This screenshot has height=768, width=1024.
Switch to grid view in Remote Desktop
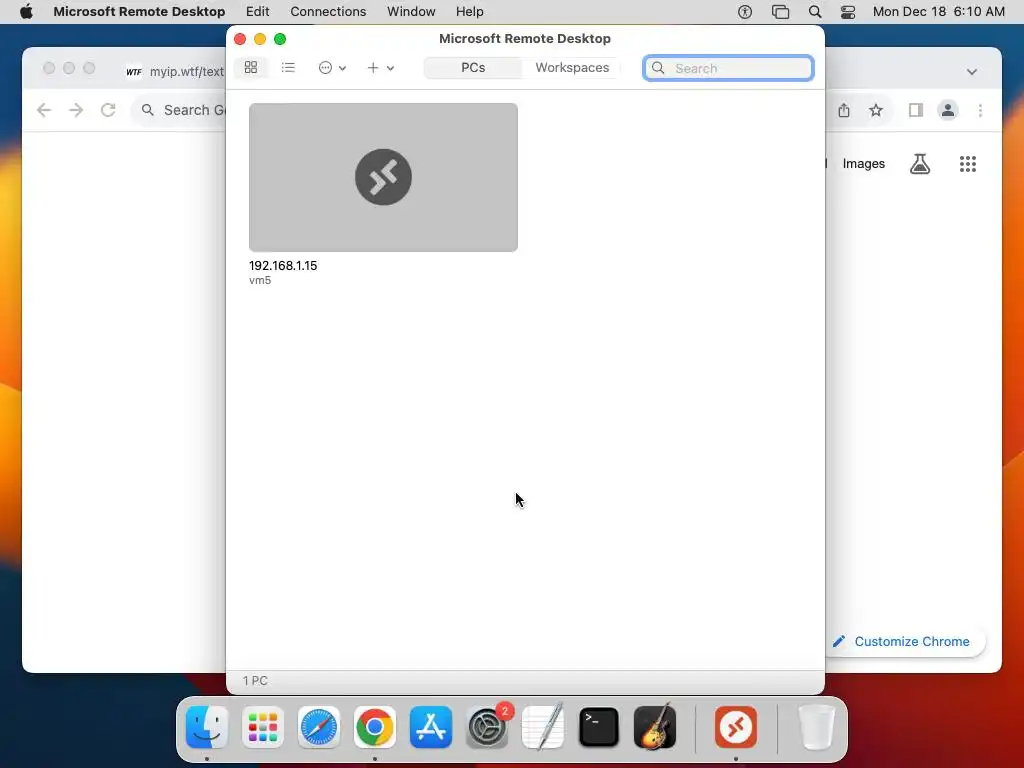(251, 67)
